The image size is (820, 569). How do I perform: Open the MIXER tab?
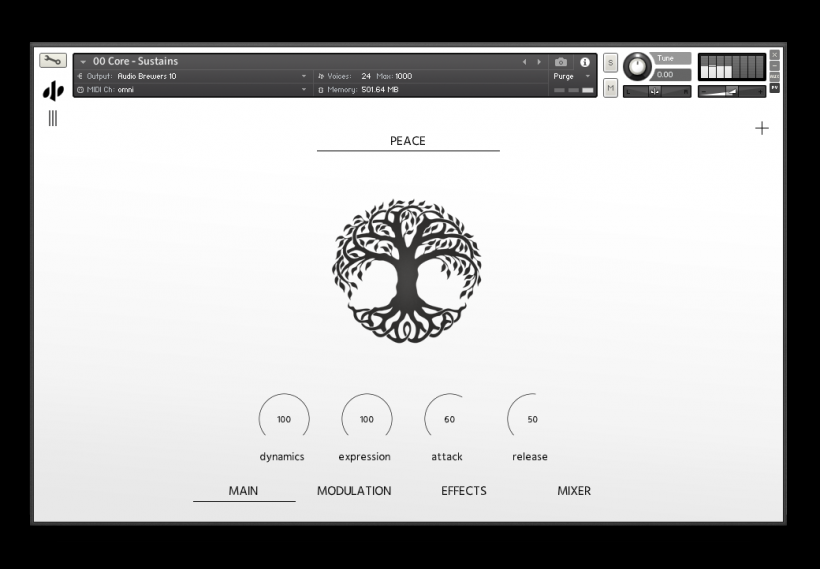coord(574,491)
